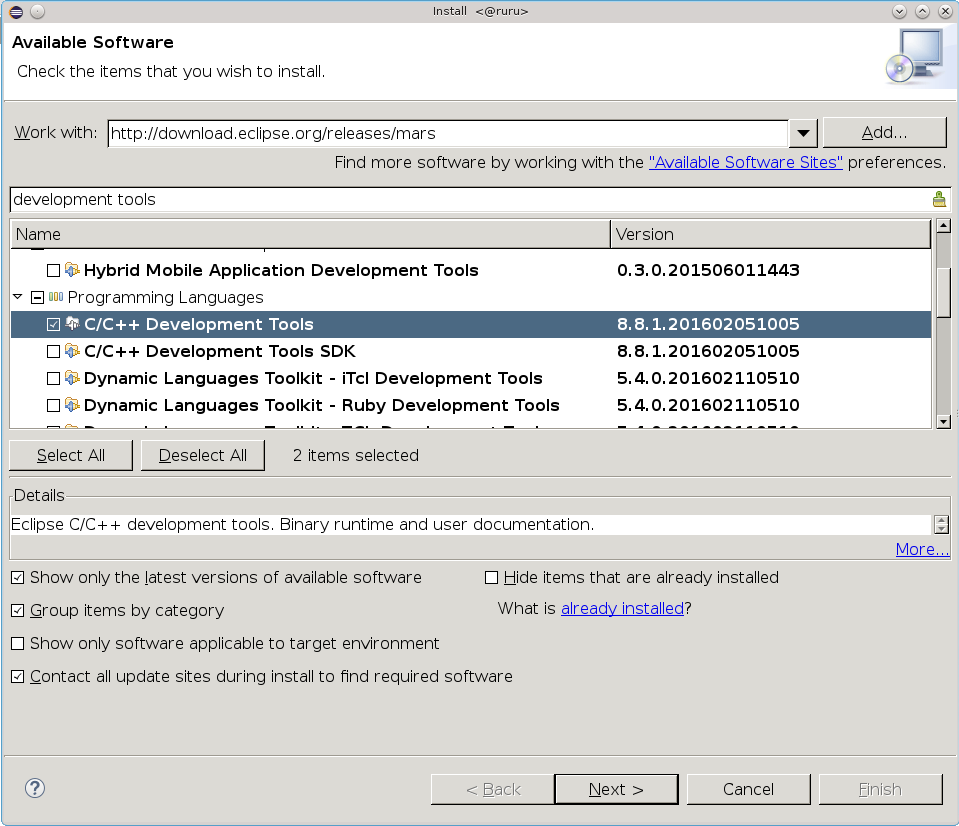The width and height of the screenshot is (959, 826).
Task: Open the Work with site dropdown
Action: (x=803, y=133)
